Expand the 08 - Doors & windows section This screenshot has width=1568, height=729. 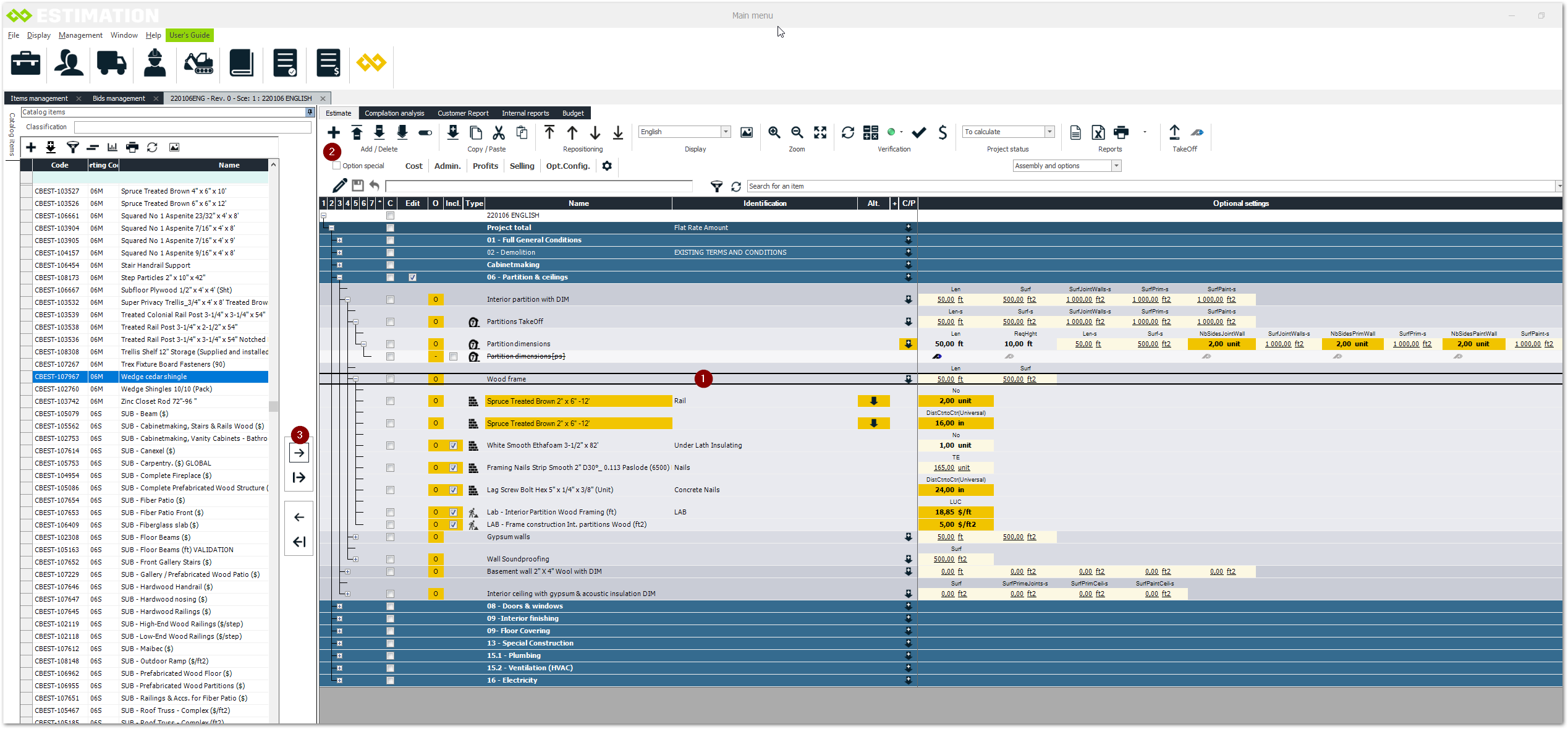339,606
